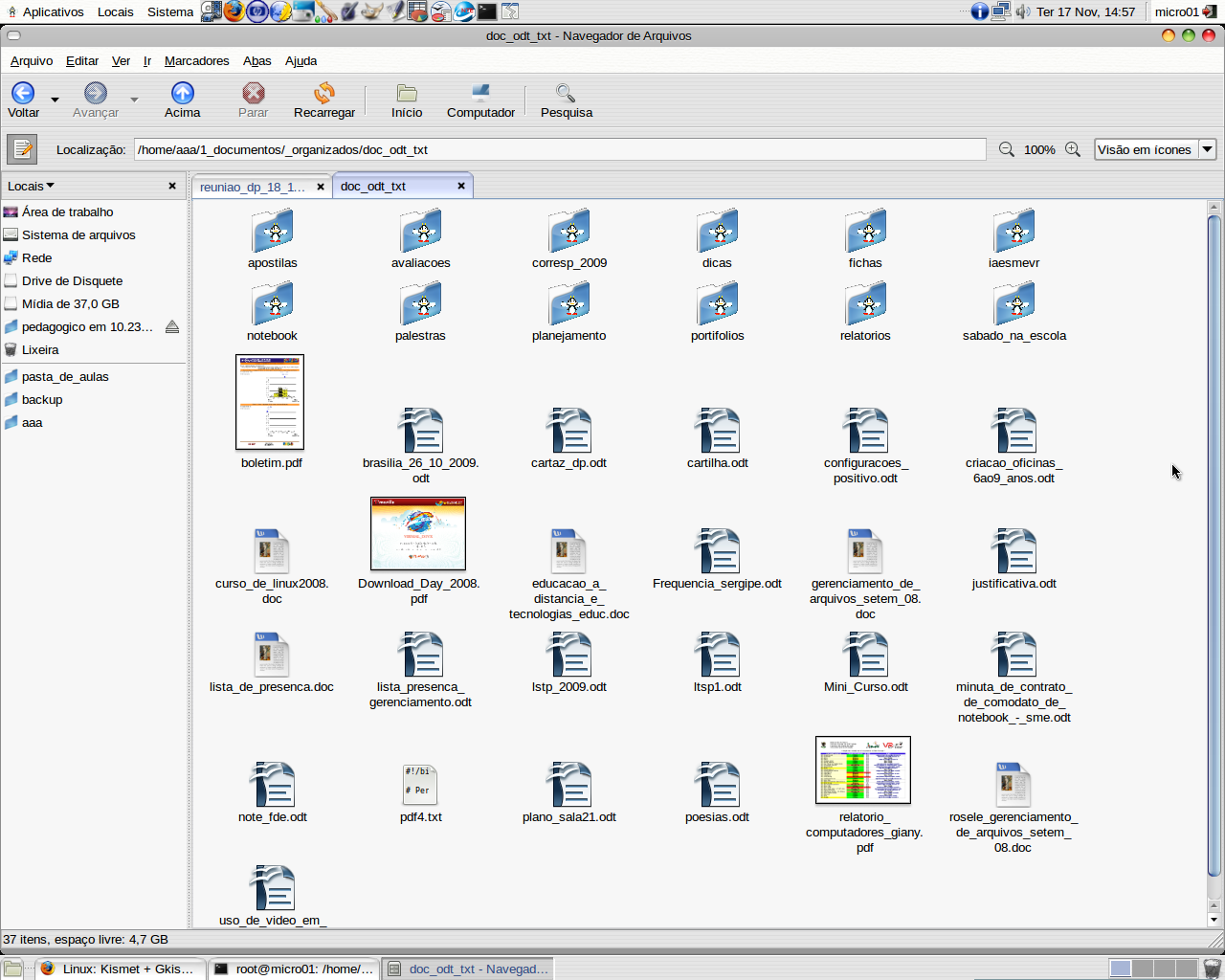Switch to root@micro01 terminal taskbar button
This screenshot has width=1225, height=980.
click(x=294, y=969)
